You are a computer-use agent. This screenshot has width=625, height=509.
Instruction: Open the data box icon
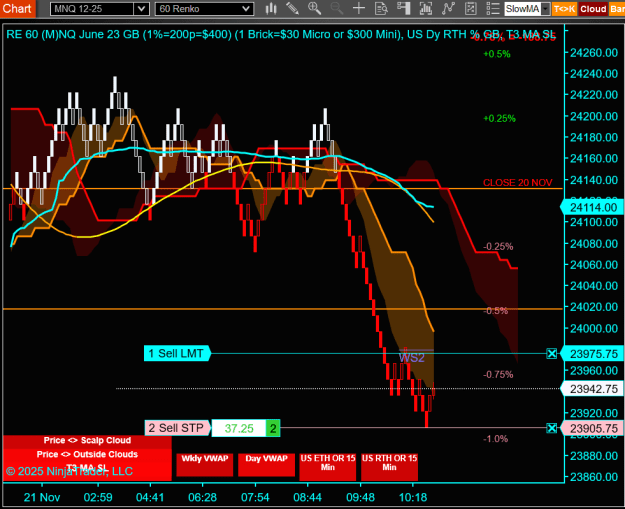coord(381,8)
